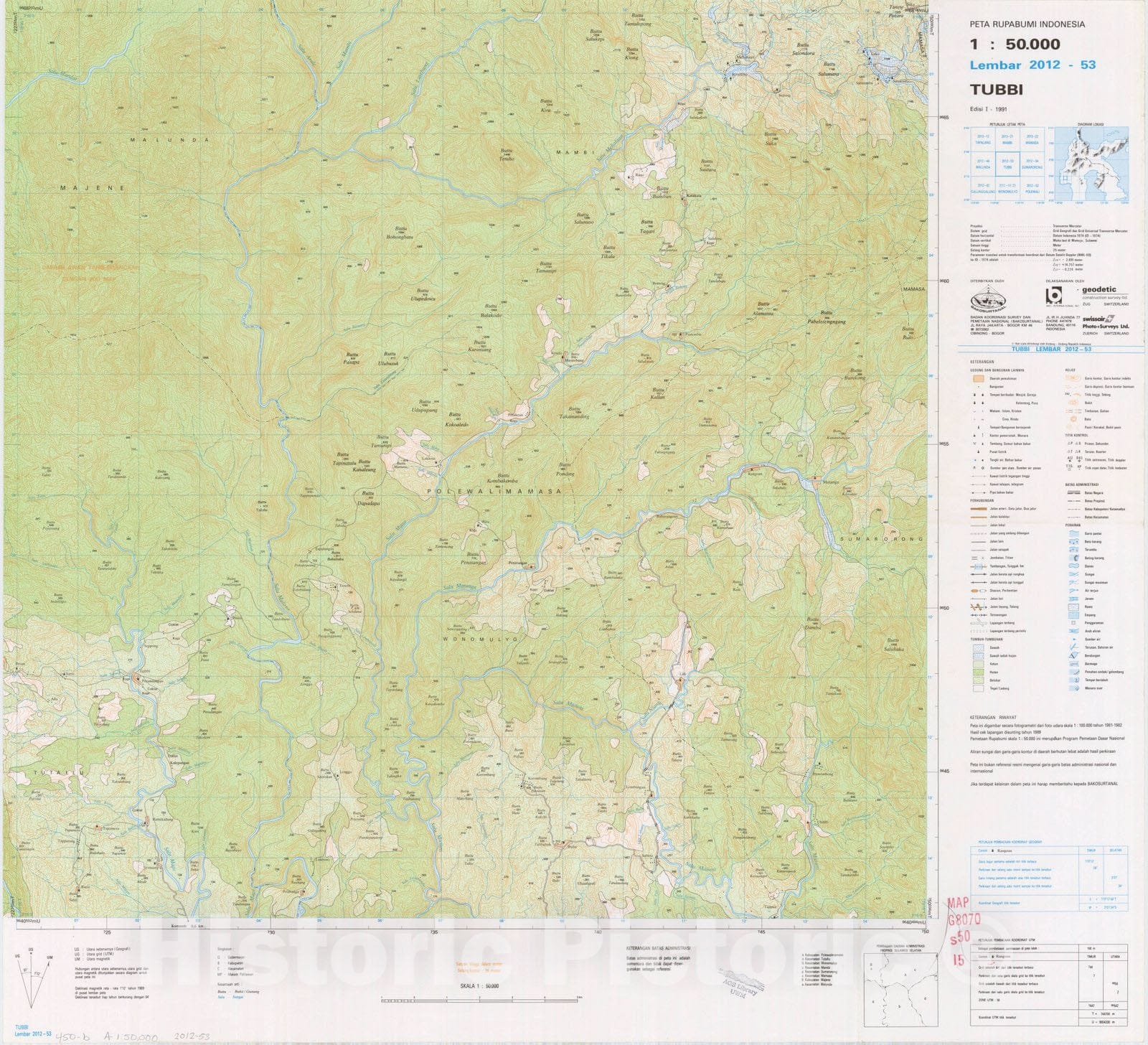Click the geodetic construction survey link
Screen dimensions: 1148x1045
(x=1099, y=290)
